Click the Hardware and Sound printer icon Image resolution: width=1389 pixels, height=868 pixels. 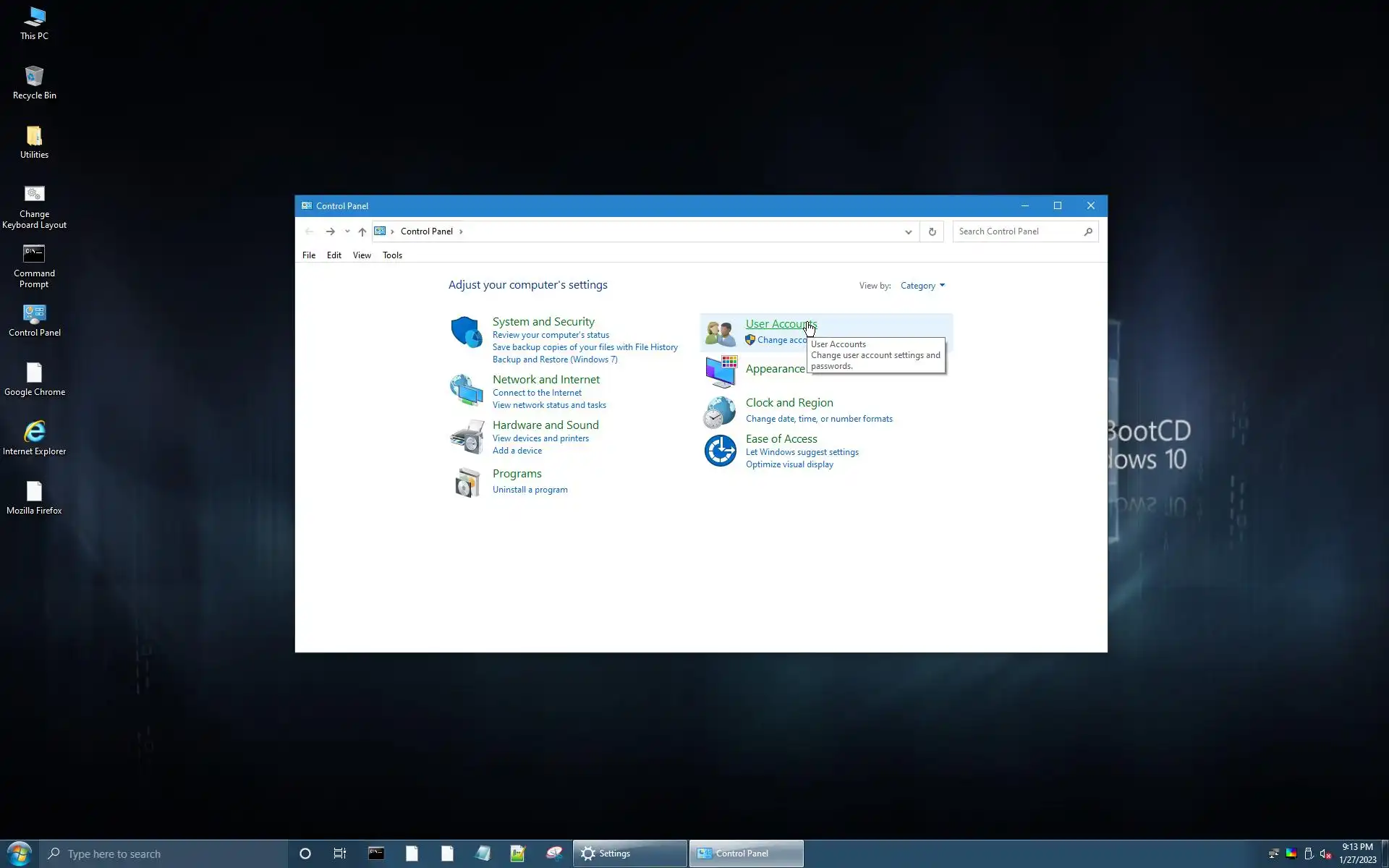[x=467, y=436]
